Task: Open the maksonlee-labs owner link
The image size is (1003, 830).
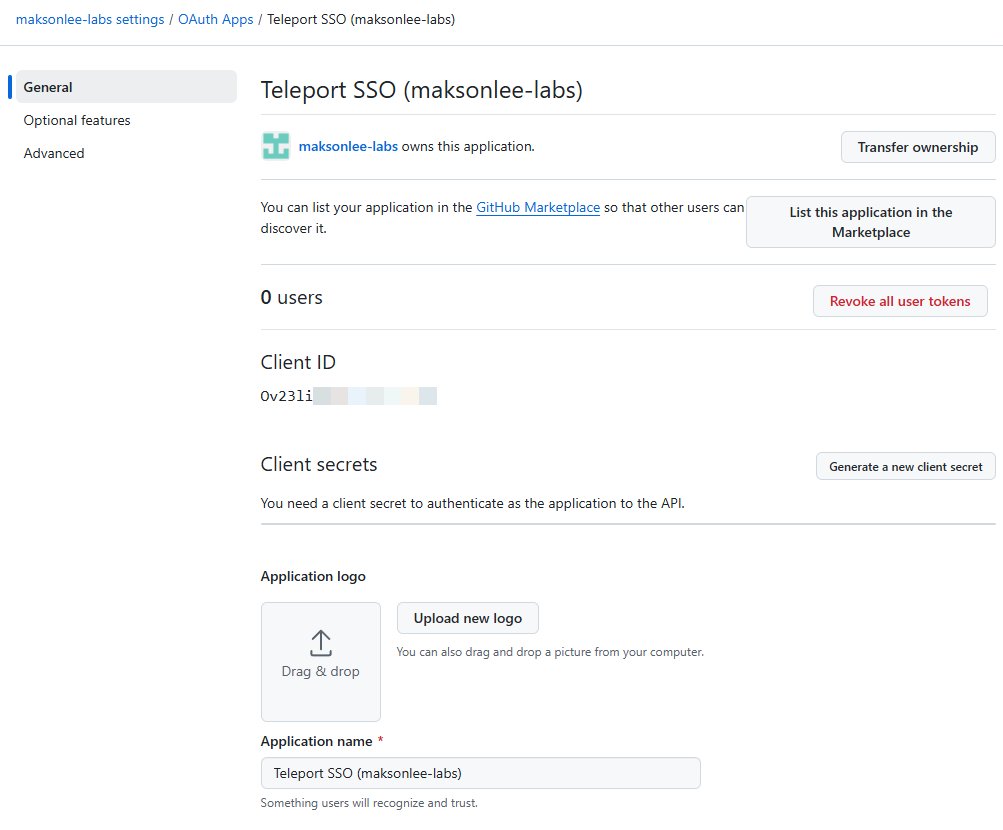Action: point(348,146)
